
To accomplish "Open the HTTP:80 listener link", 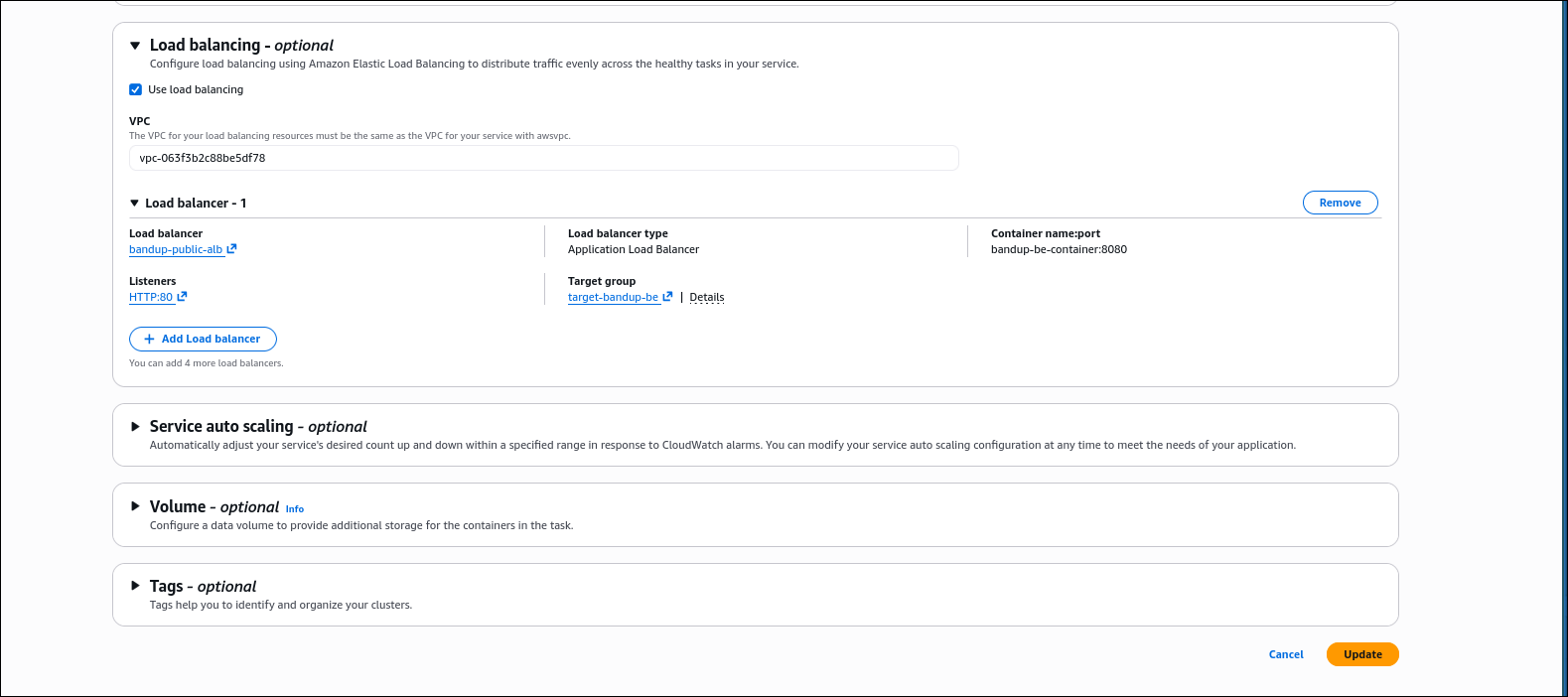I will (x=151, y=297).
